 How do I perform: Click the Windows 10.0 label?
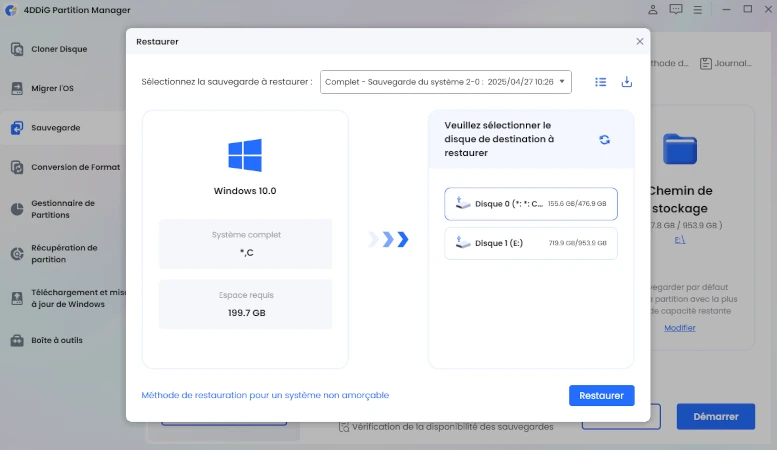[x=245, y=191]
